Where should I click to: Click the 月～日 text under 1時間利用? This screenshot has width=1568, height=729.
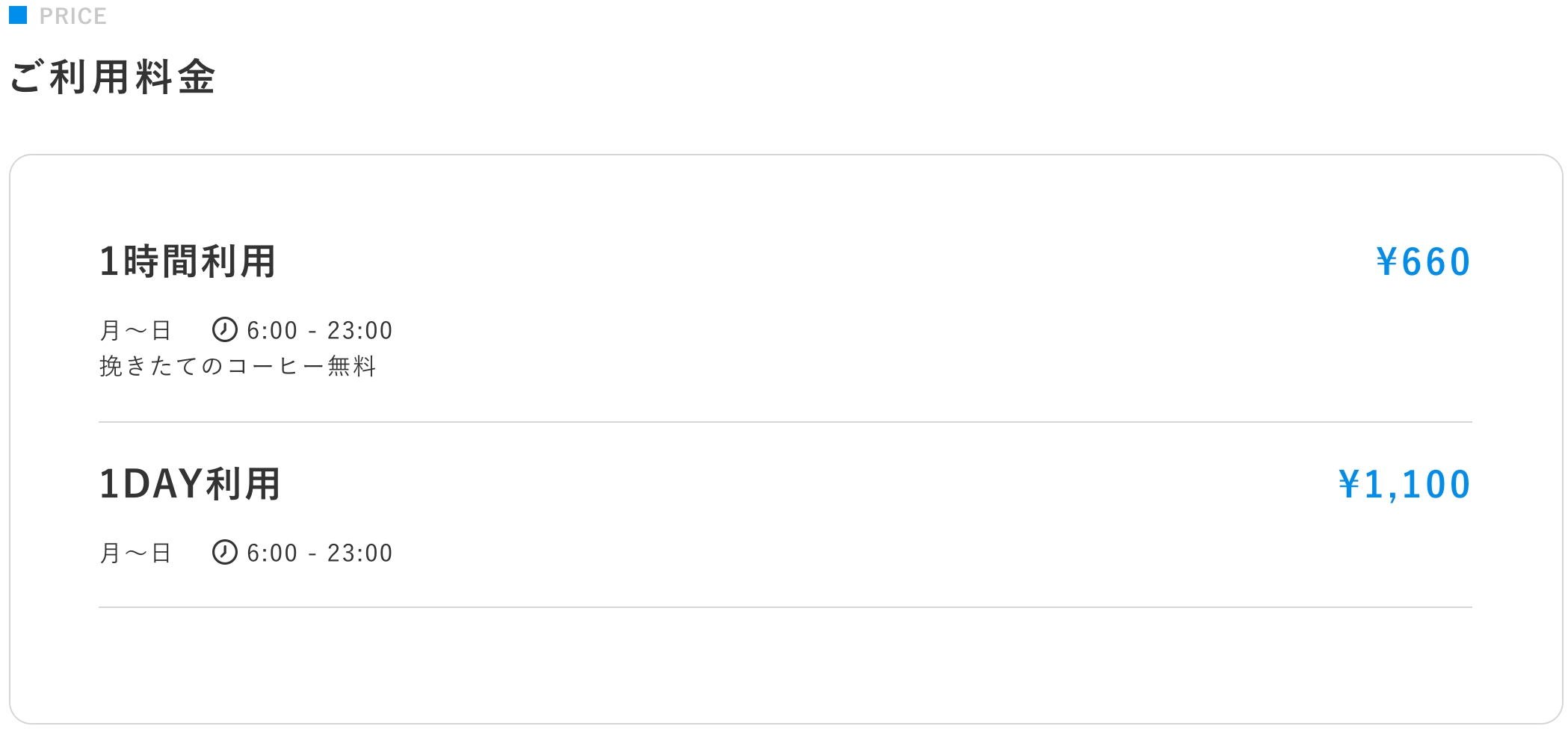click(x=136, y=330)
